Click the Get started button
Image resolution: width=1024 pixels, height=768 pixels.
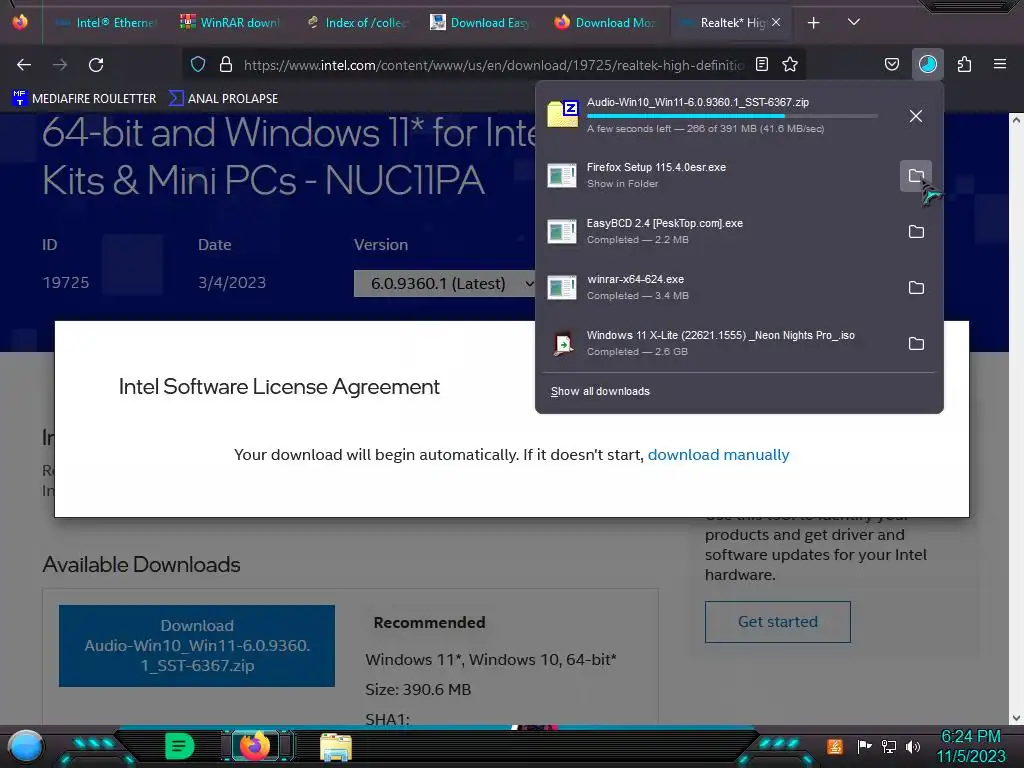pos(778,622)
